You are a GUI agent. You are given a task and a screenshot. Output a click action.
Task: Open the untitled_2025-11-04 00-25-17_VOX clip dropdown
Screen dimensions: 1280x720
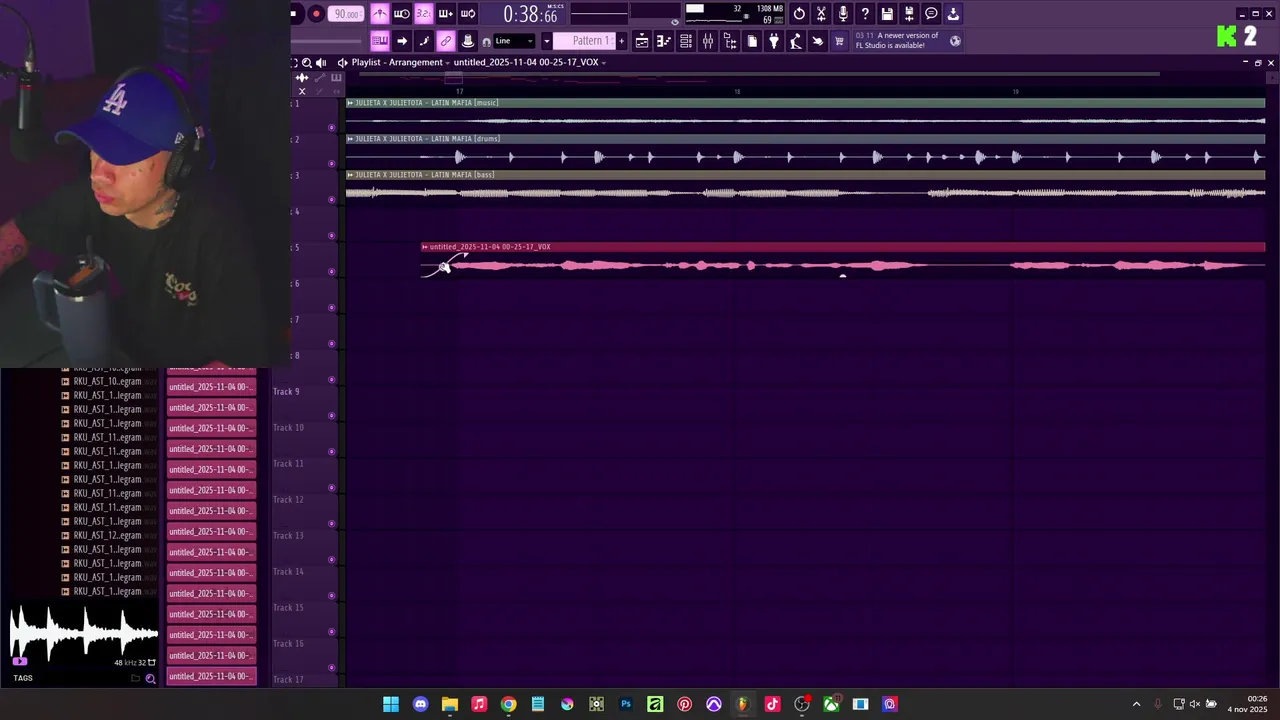click(x=530, y=62)
